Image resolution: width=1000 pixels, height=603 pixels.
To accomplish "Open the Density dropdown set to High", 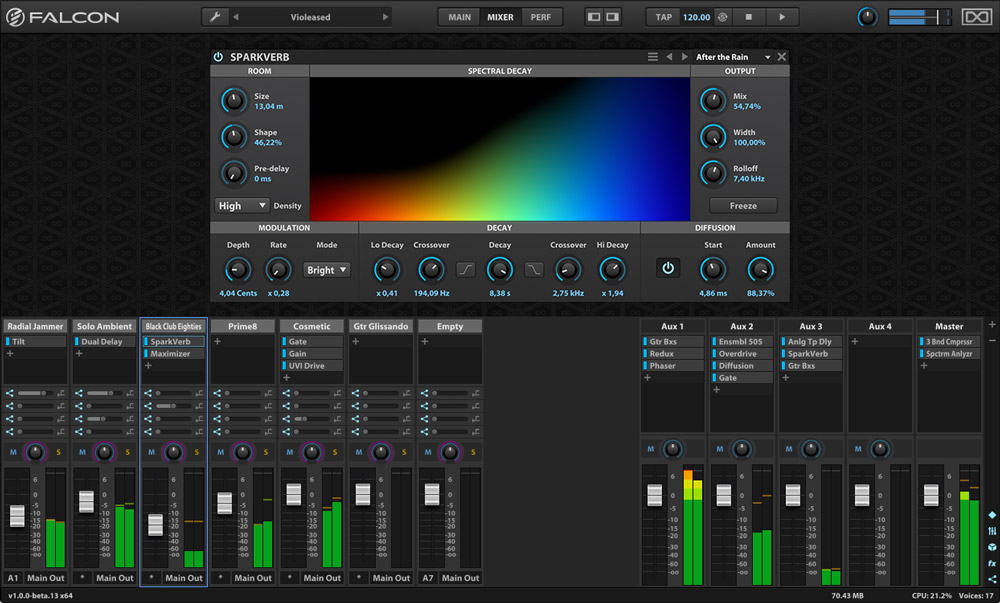I will coord(242,206).
